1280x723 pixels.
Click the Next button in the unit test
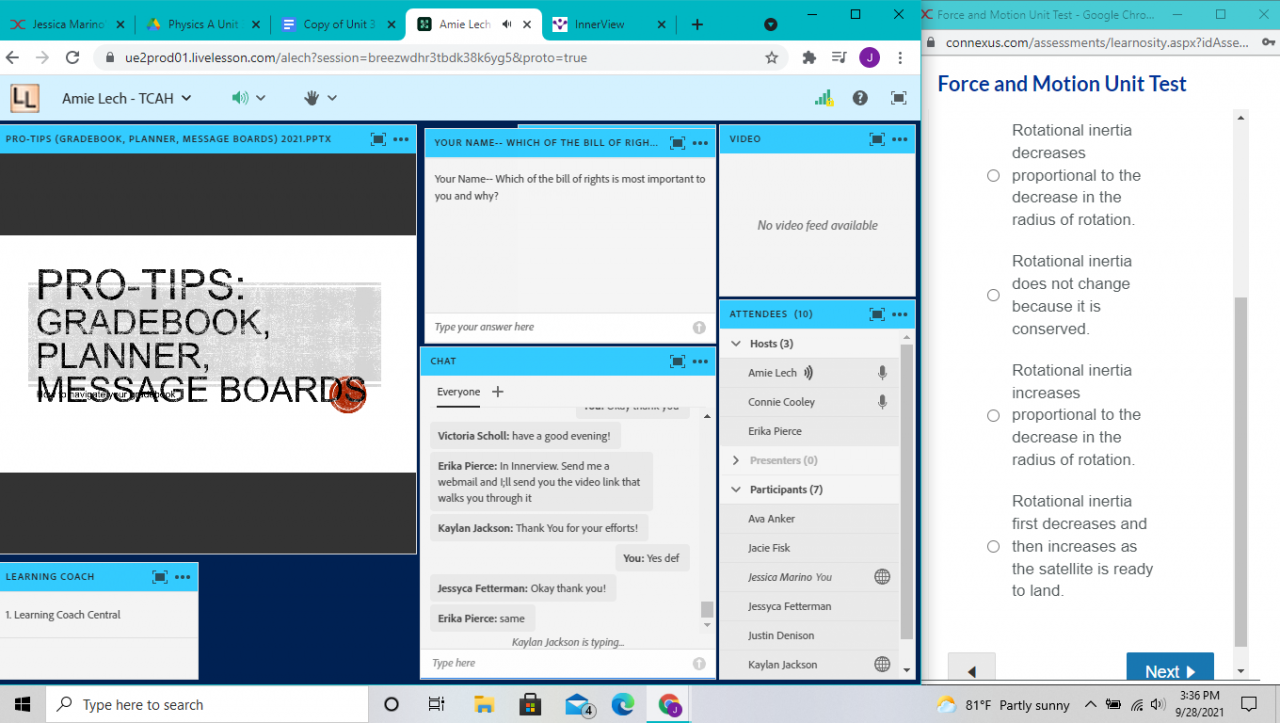1170,668
